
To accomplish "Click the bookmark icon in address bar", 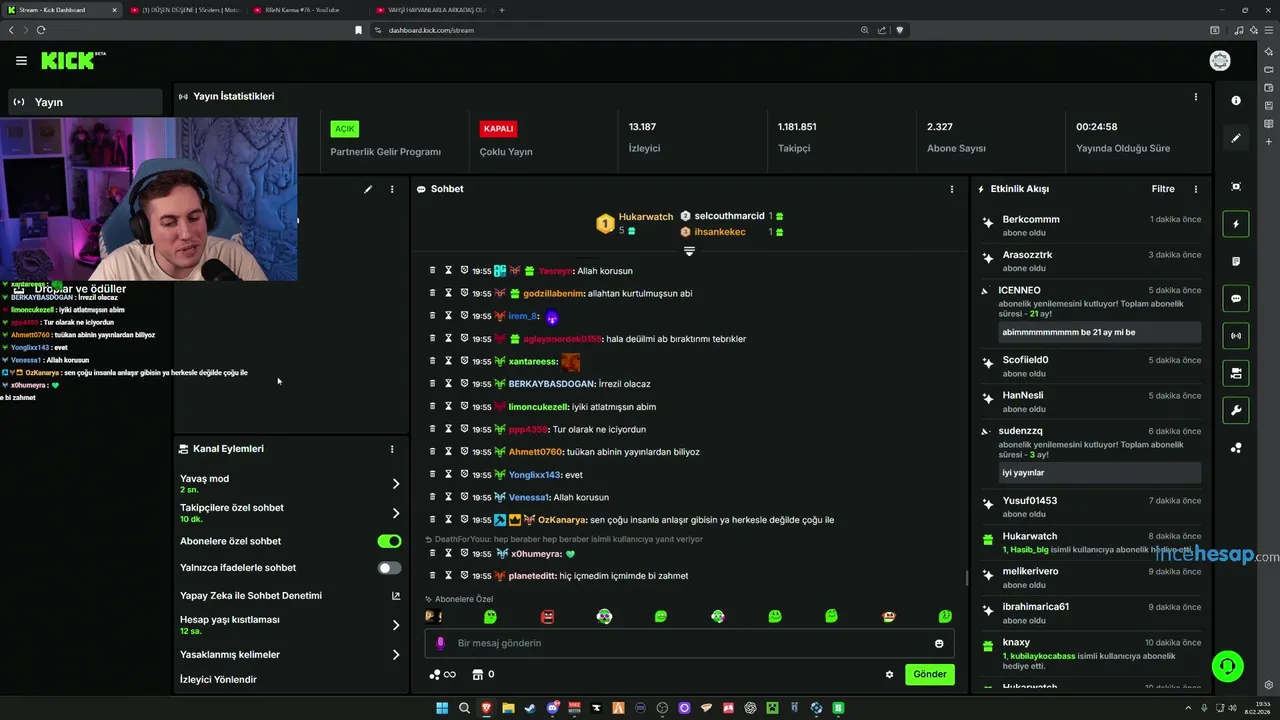I will click(x=358, y=30).
